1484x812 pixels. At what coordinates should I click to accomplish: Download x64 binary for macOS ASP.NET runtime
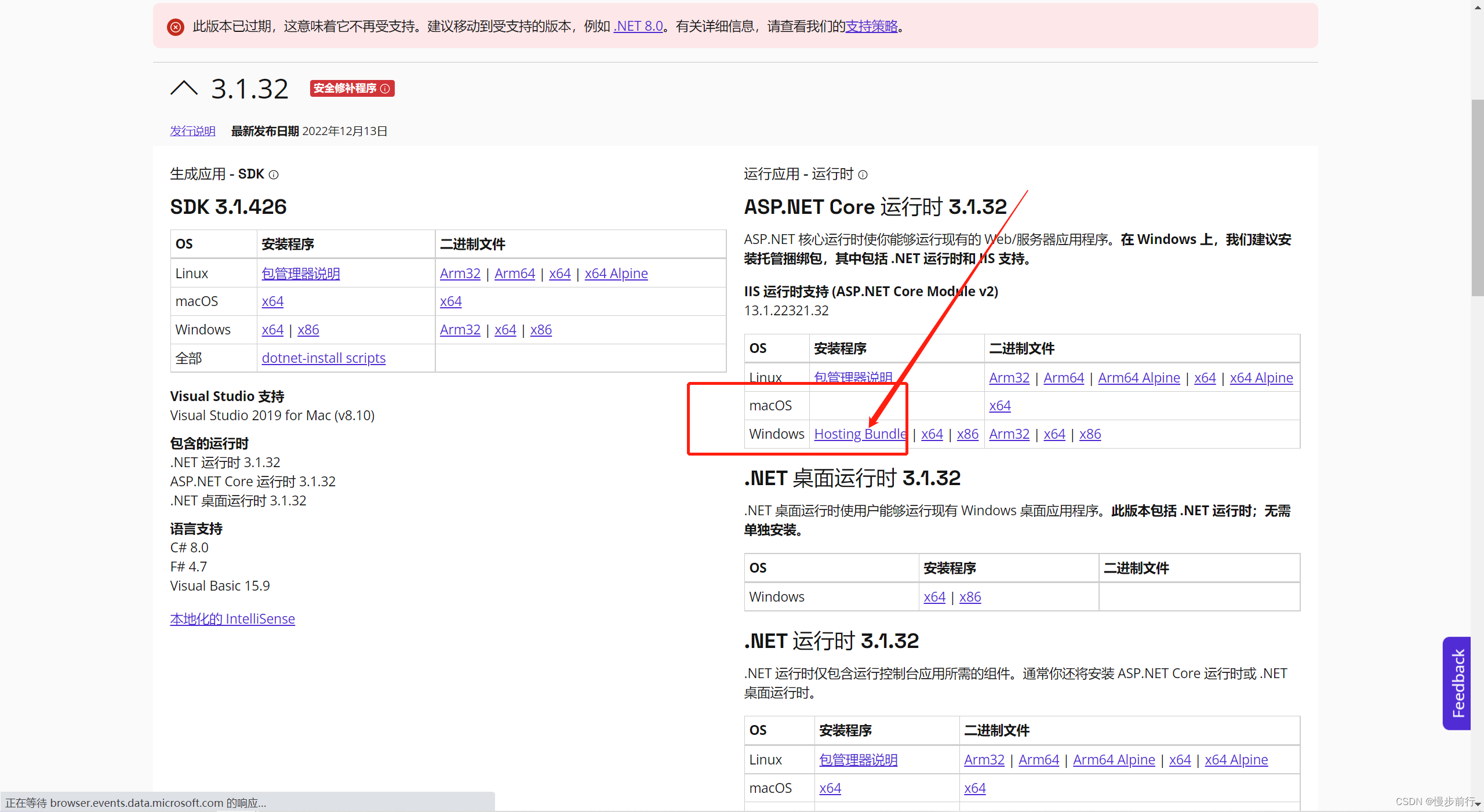[999, 405]
